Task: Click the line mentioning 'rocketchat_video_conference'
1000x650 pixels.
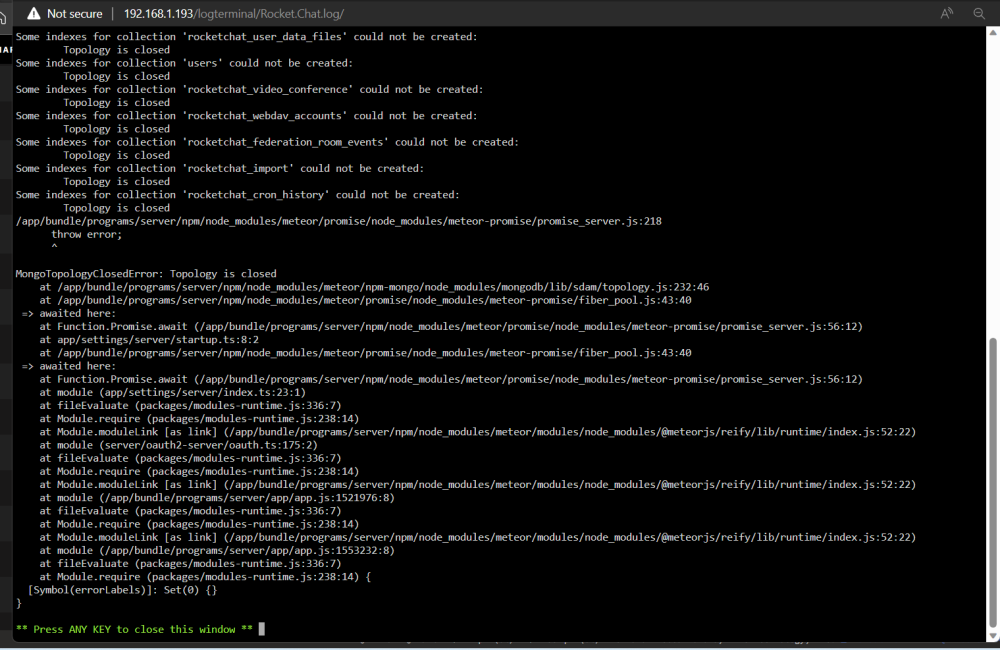Action: [x=249, y=89]
